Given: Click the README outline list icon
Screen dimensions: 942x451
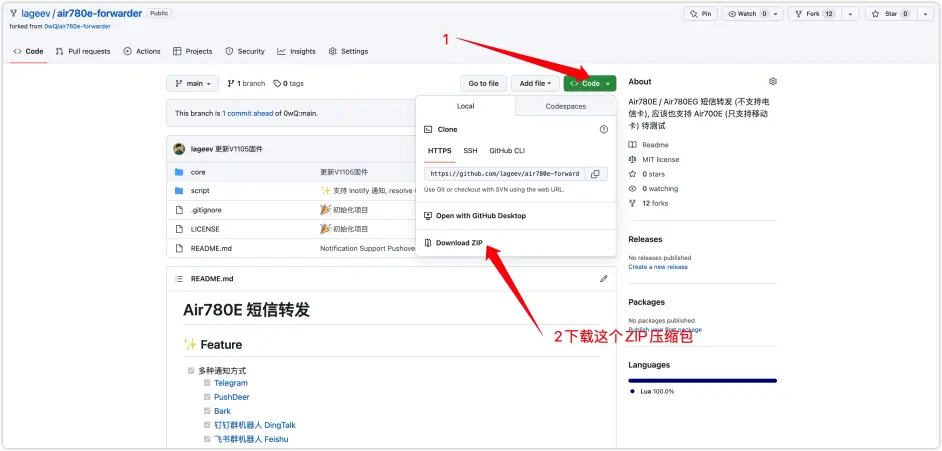Looking at the screenshot, I should coord(179,278).
